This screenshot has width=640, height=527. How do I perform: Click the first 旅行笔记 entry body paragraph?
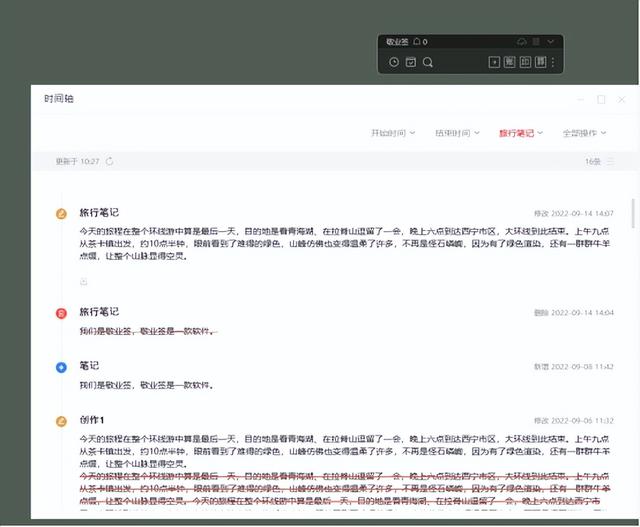pyautogui.click(x=344, y=244)
